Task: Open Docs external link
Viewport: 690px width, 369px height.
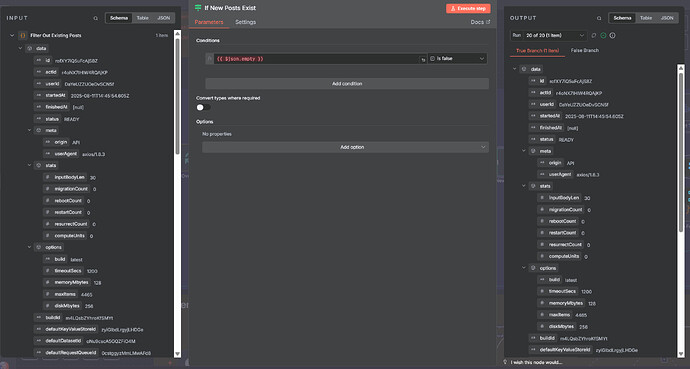Action: [480, 22]
